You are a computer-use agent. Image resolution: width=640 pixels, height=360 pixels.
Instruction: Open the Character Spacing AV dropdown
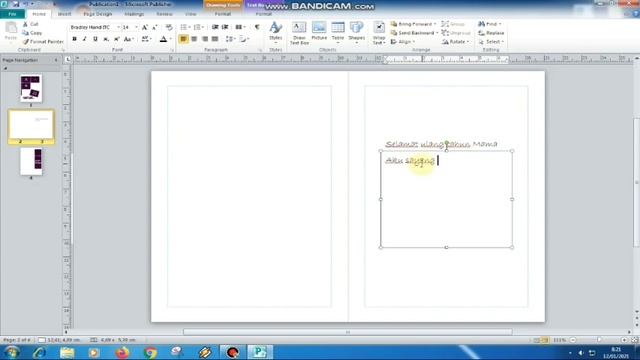click(x=146, y=39)
